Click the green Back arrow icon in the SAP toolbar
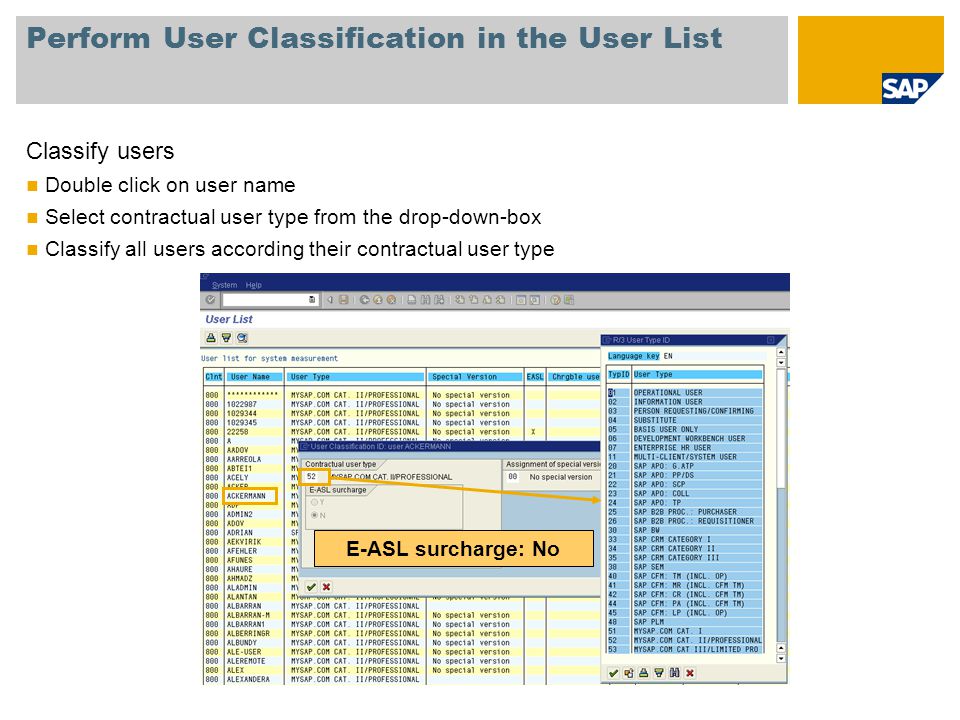Viewport: 960px width, 720px height. 365,300
